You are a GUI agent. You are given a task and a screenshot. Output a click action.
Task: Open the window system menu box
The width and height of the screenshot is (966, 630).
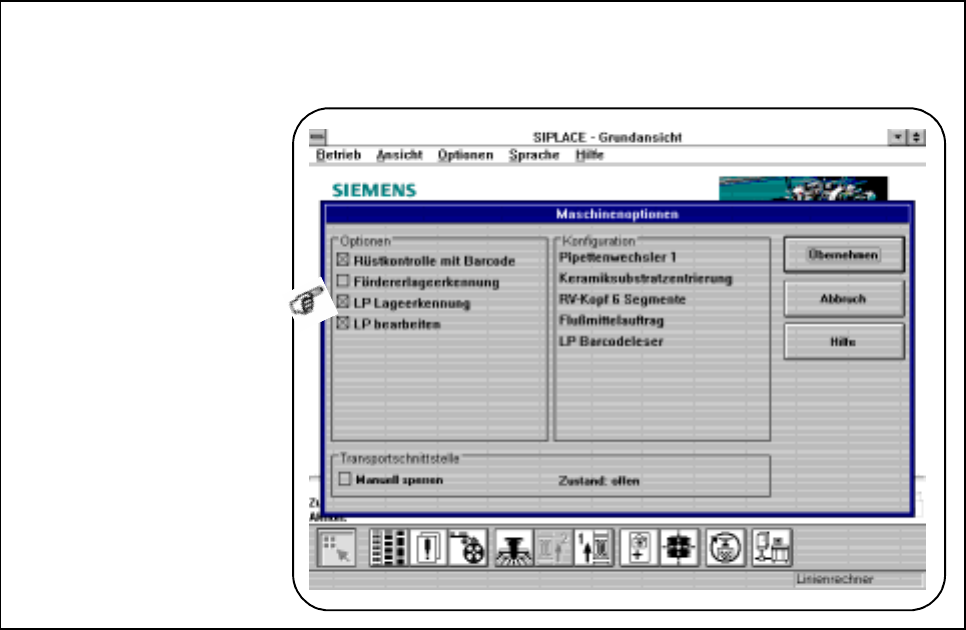(x=318, y=137)
